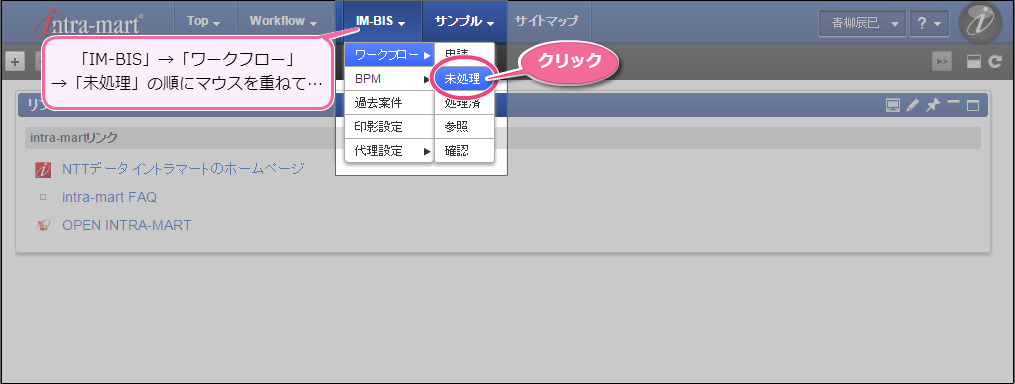Screen dimensions: 1015x384
Task: Reload the portal with refresh icon
Action: [x=995, y=62]
